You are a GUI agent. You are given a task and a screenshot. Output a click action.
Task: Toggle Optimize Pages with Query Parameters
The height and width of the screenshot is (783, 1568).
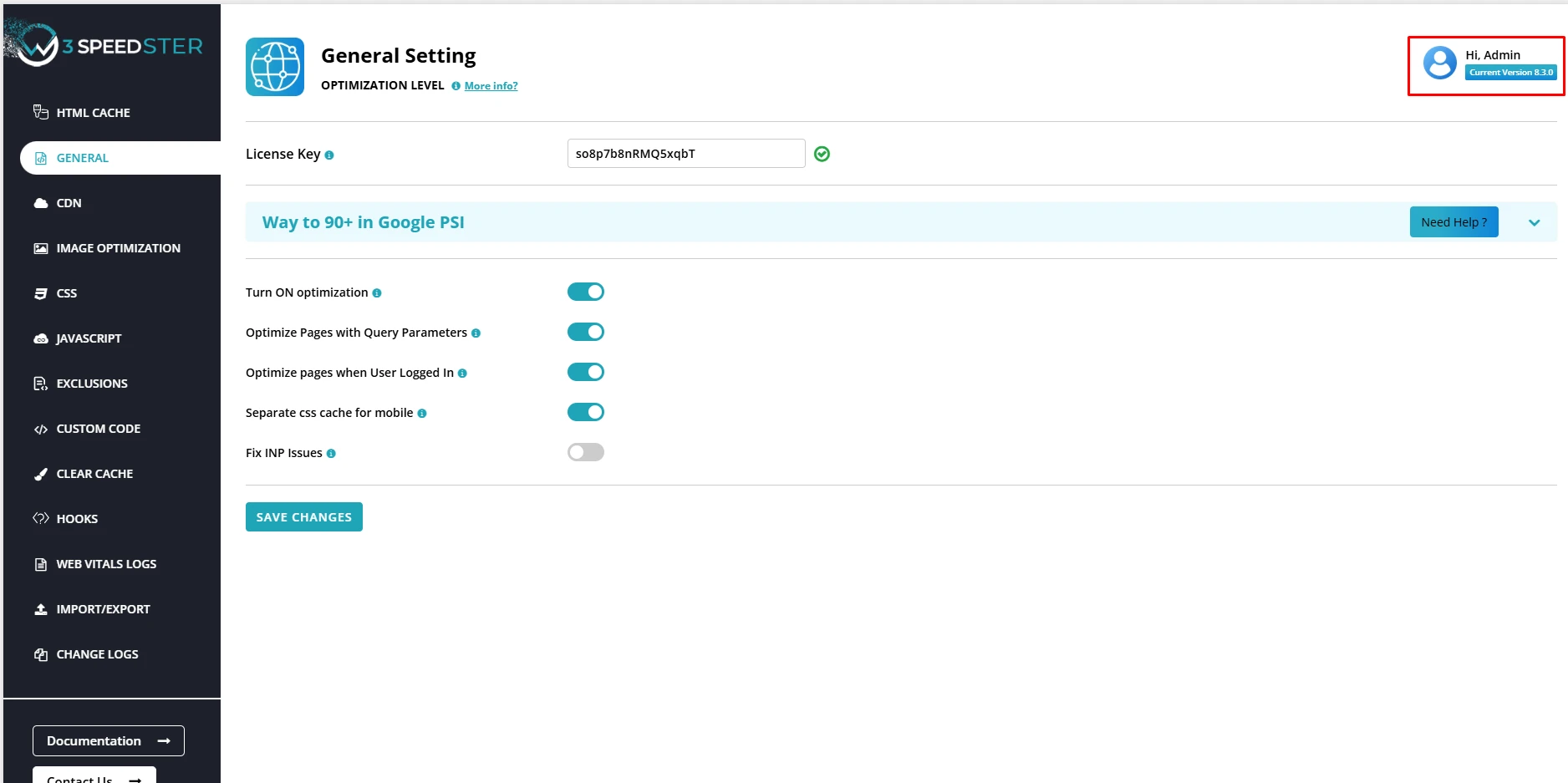(x=585, y=332)
